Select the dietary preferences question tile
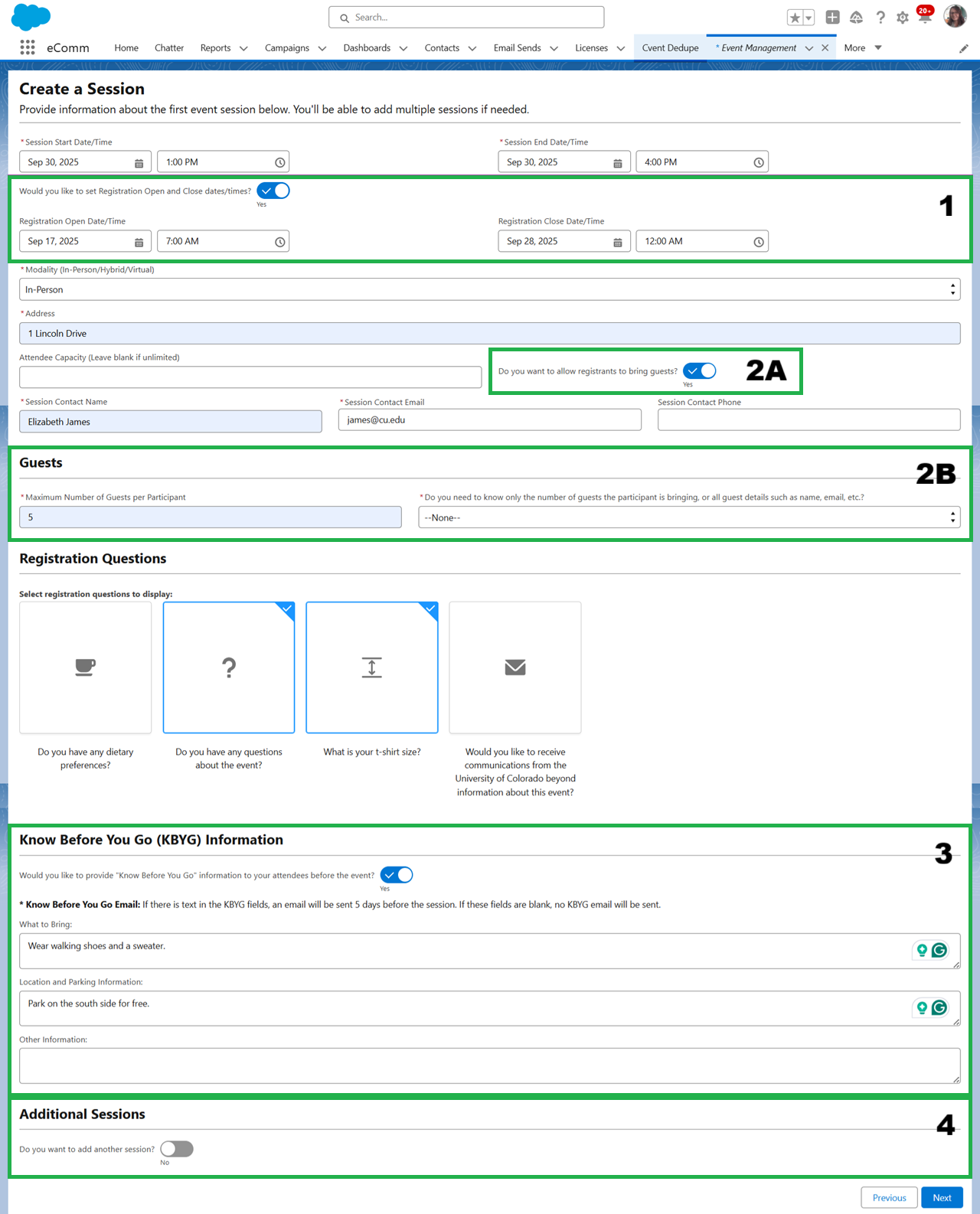The height and width of the screenshot is (1214, 980). tap(86, 667)
